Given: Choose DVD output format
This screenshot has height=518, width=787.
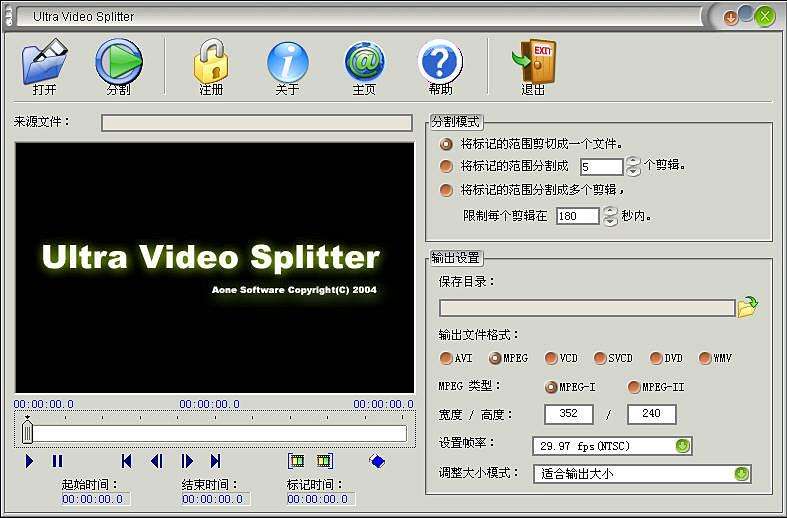Looking at the screenshot, I should pyautogui.click(x=655, y=358).
